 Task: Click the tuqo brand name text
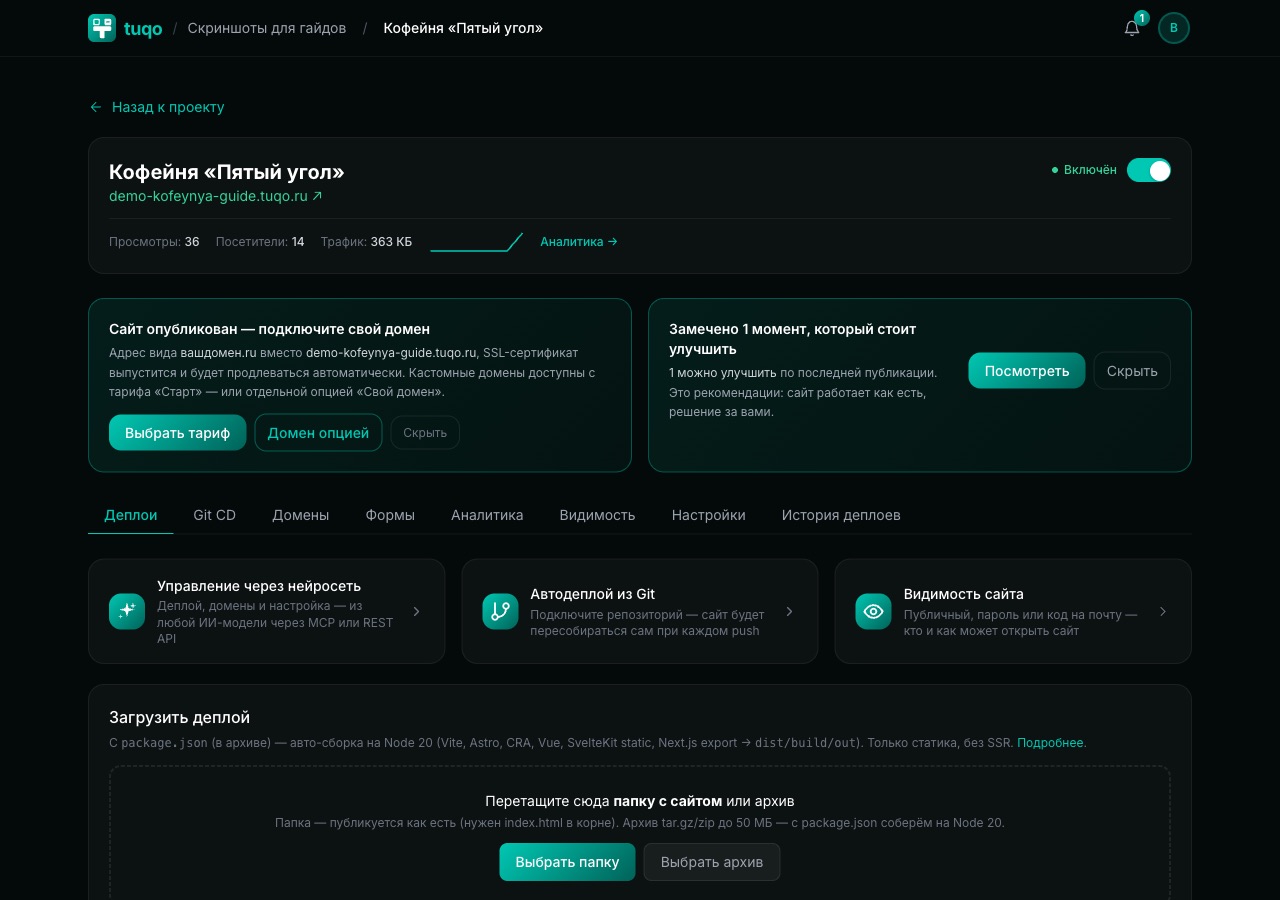[x=143, y=28]
